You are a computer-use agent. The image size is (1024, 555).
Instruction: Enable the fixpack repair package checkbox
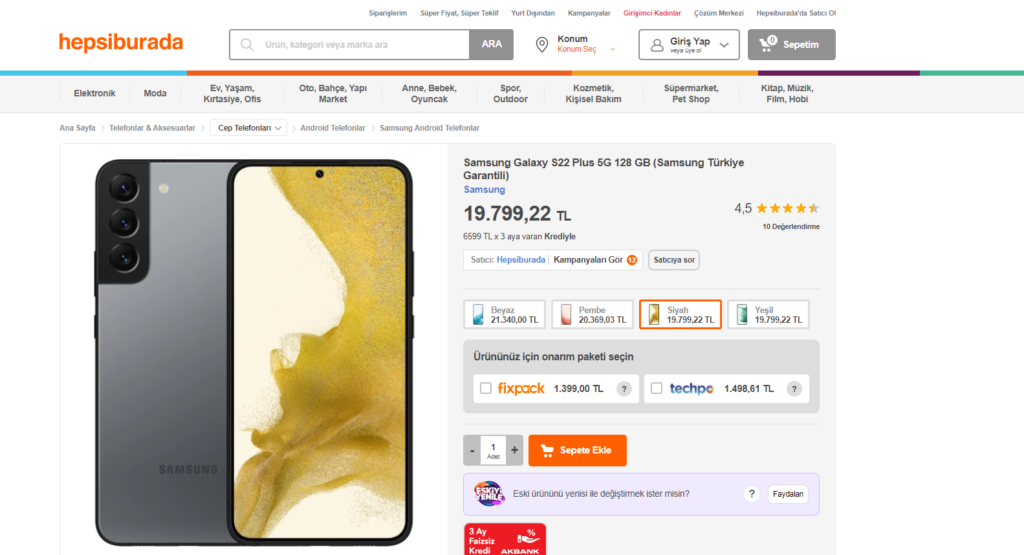click(486, 389)
